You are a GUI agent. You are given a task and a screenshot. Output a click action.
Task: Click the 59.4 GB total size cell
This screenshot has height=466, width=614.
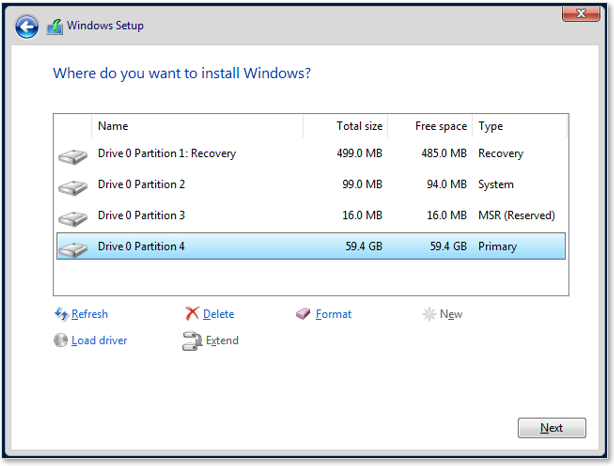click(364, 246)
